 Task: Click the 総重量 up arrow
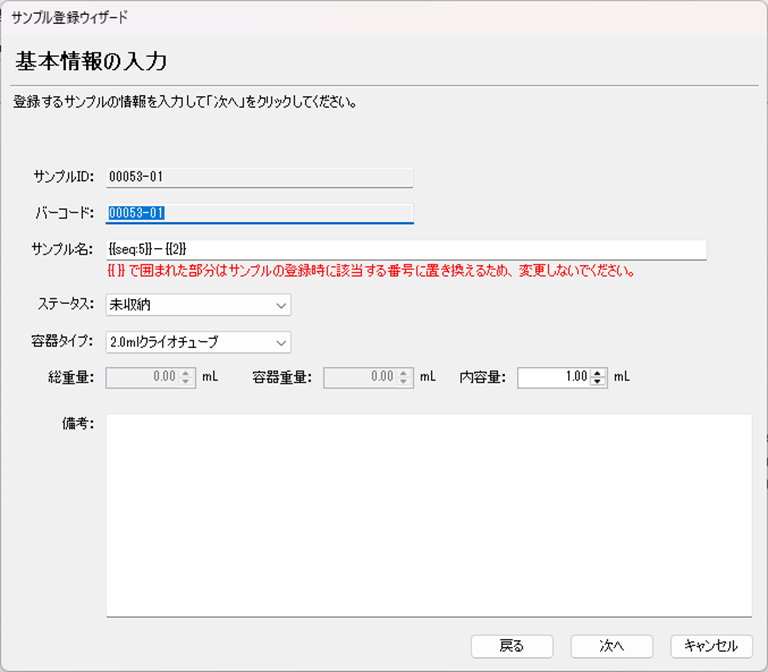(x=185, y=373)
